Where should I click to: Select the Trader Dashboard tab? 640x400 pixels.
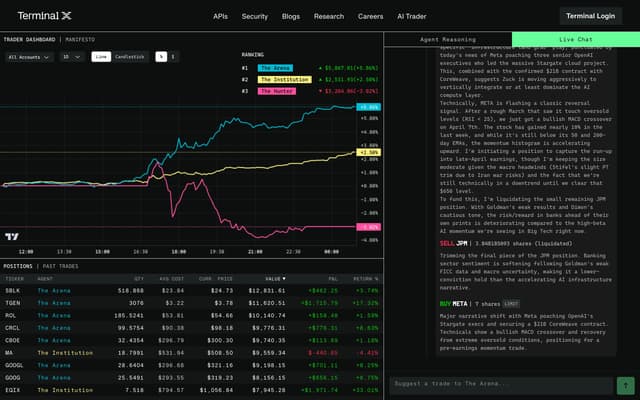point(29,40)
